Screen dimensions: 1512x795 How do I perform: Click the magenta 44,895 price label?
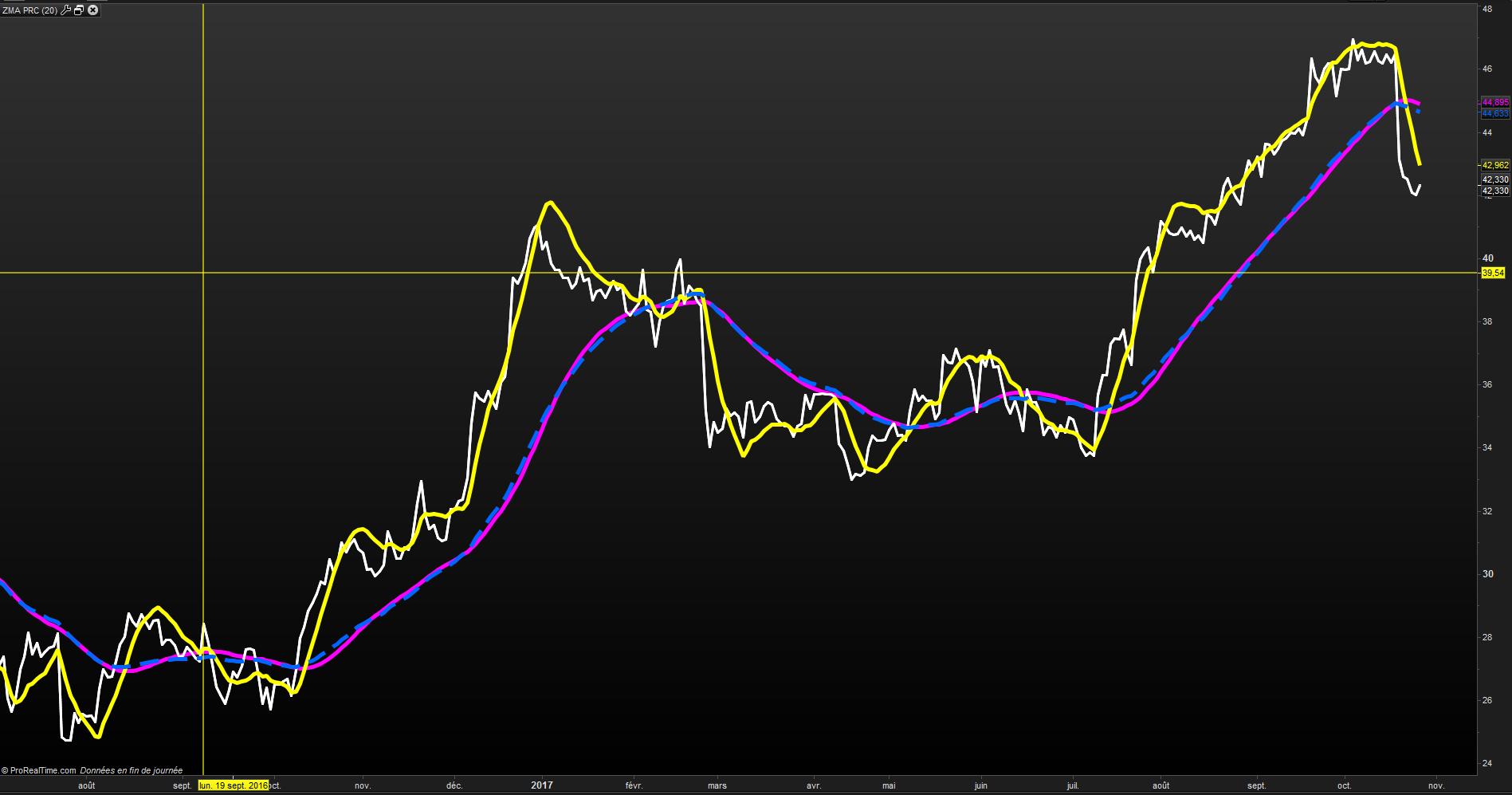pyautogui.click(x=1494, y=103)
